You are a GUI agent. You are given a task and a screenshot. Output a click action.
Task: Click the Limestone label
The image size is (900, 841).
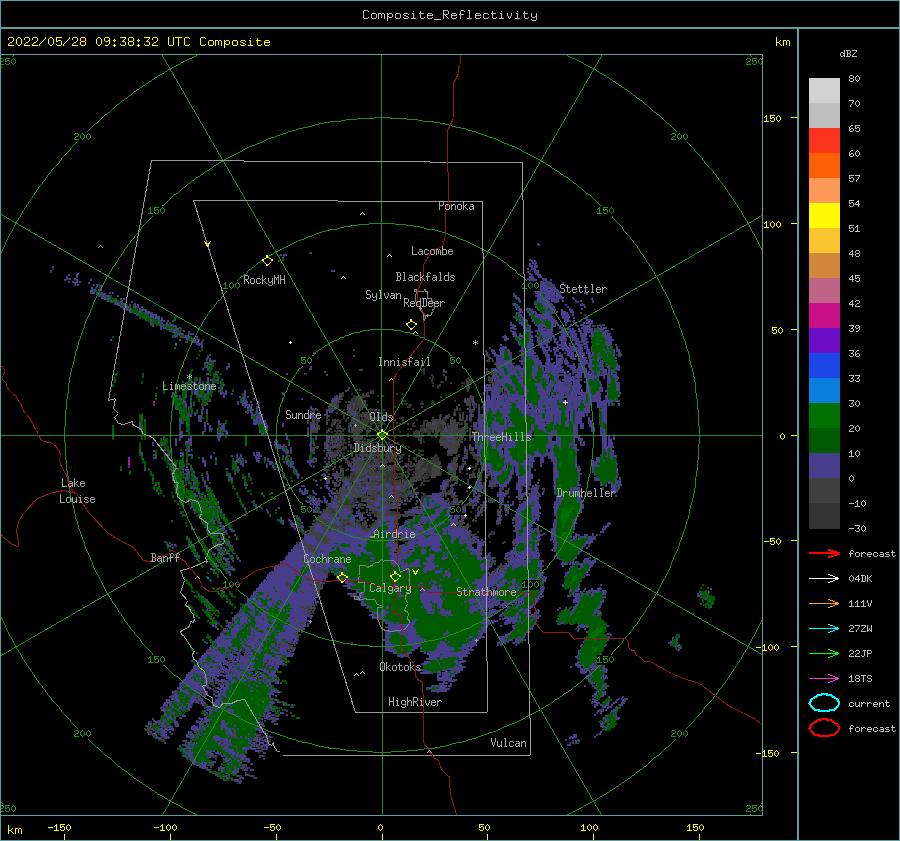189,386
